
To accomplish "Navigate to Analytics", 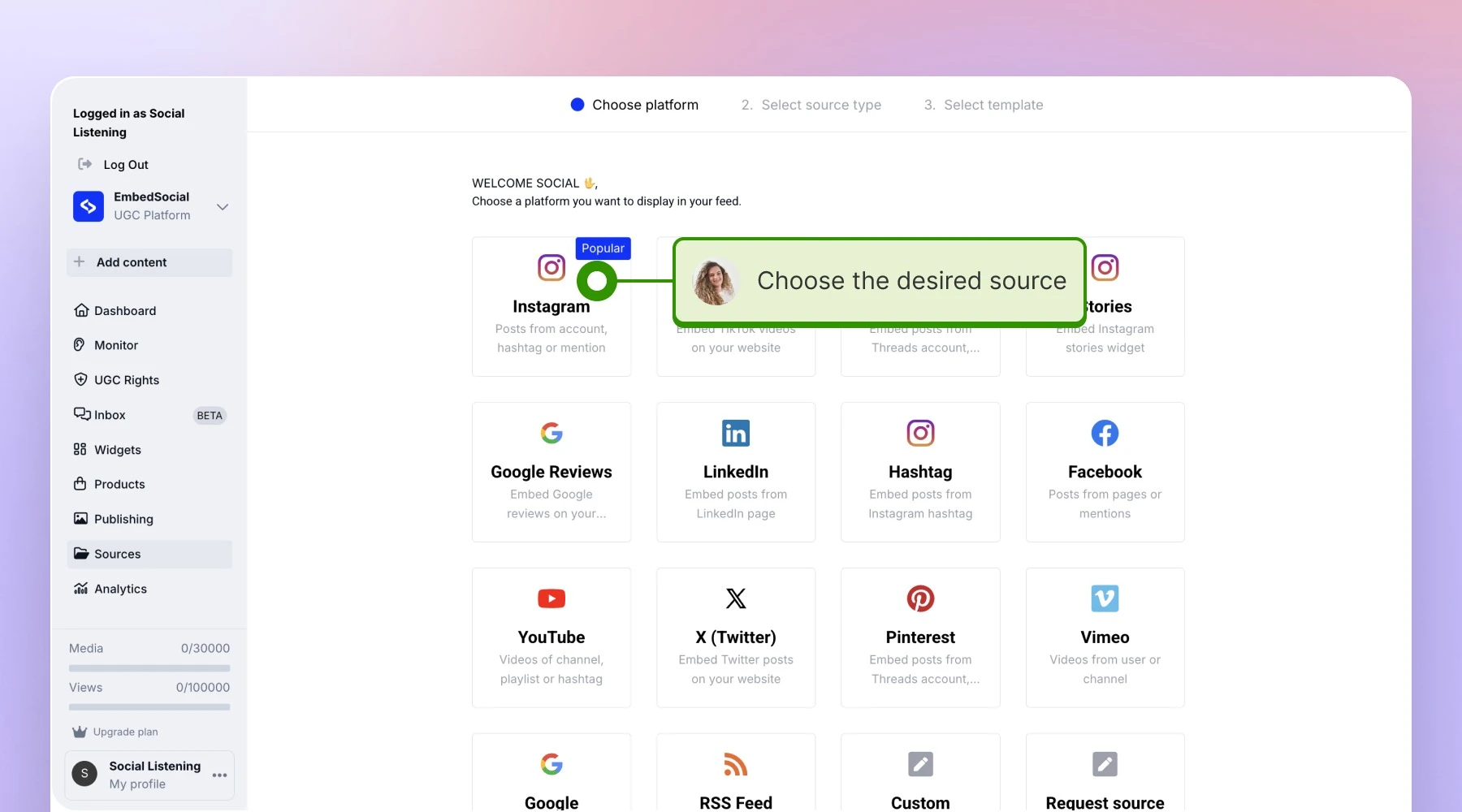I will (149, 589).
